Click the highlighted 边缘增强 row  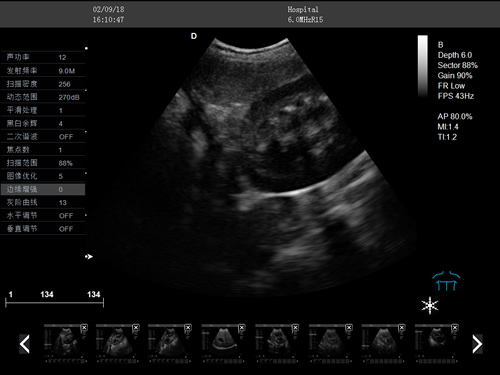43,189
